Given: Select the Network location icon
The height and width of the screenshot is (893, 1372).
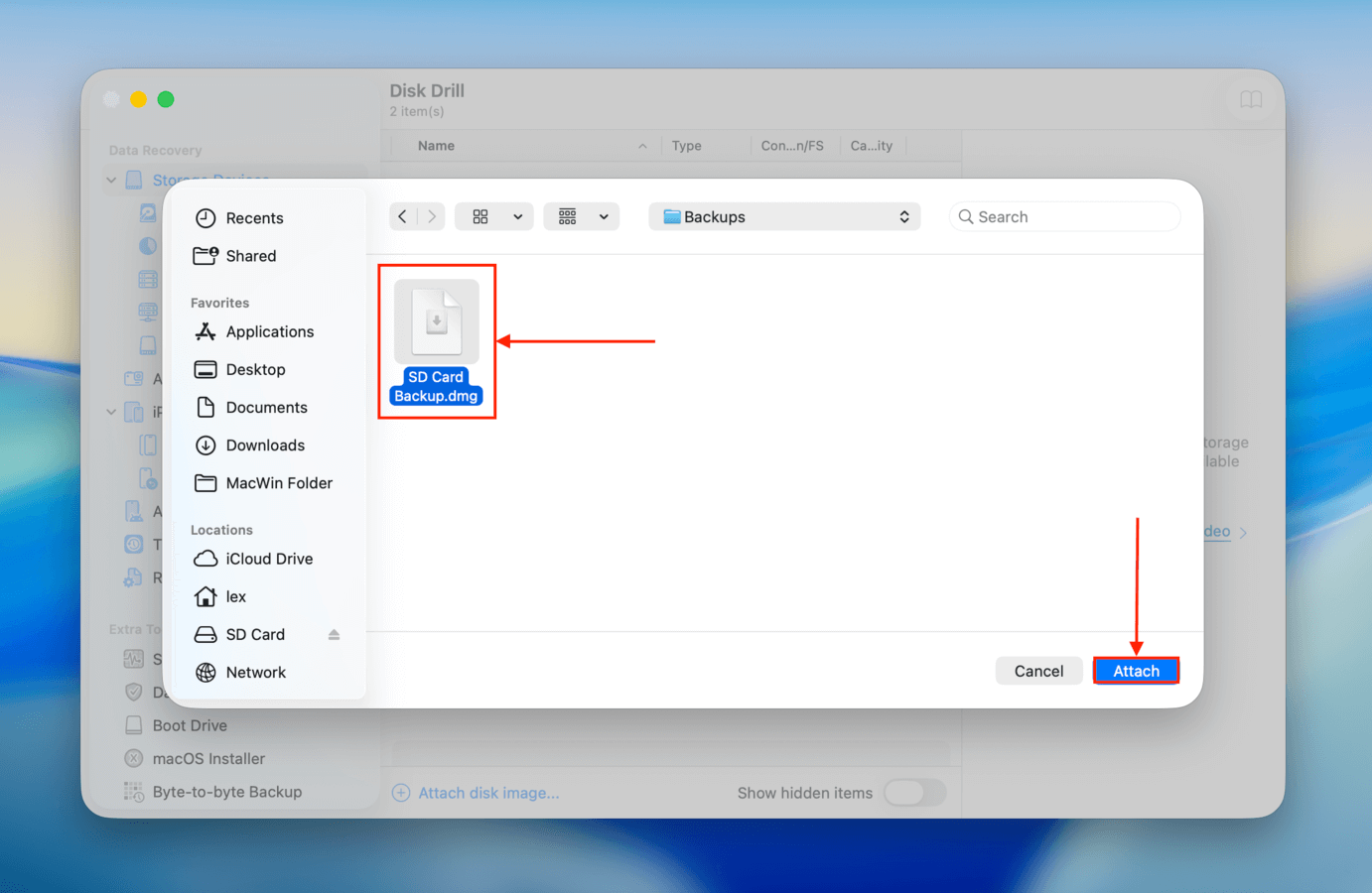Looking at the screenshot, I should tap(205, 672).
